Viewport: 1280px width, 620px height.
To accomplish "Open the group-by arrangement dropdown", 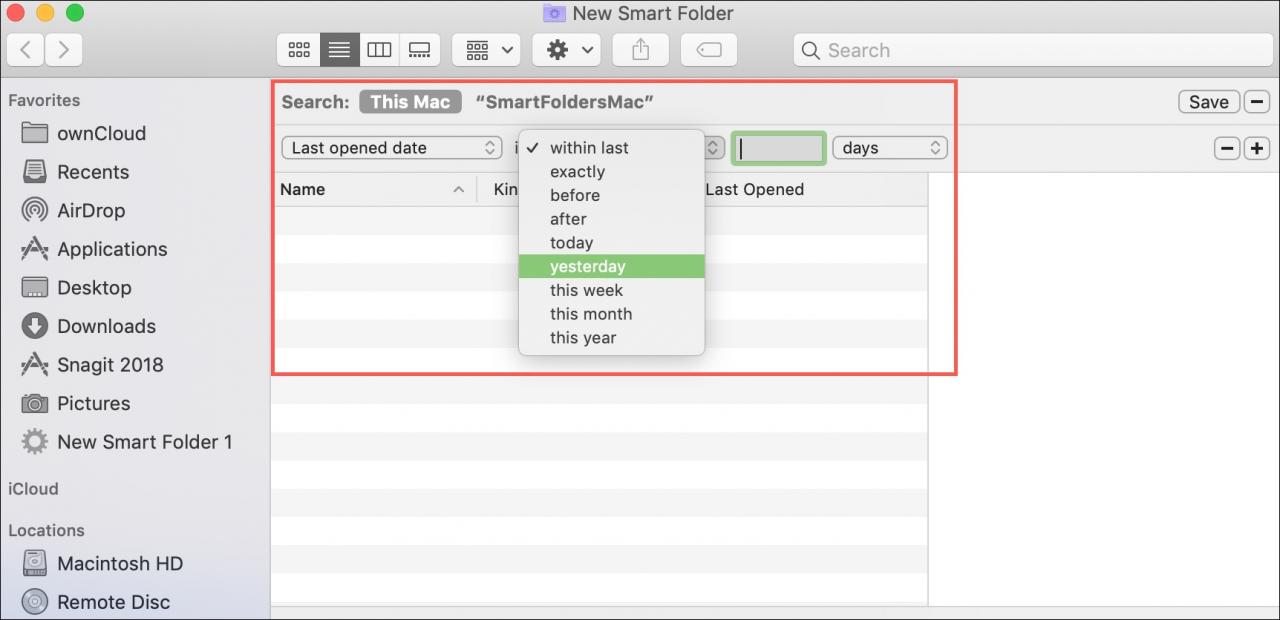I will [486, 50].
